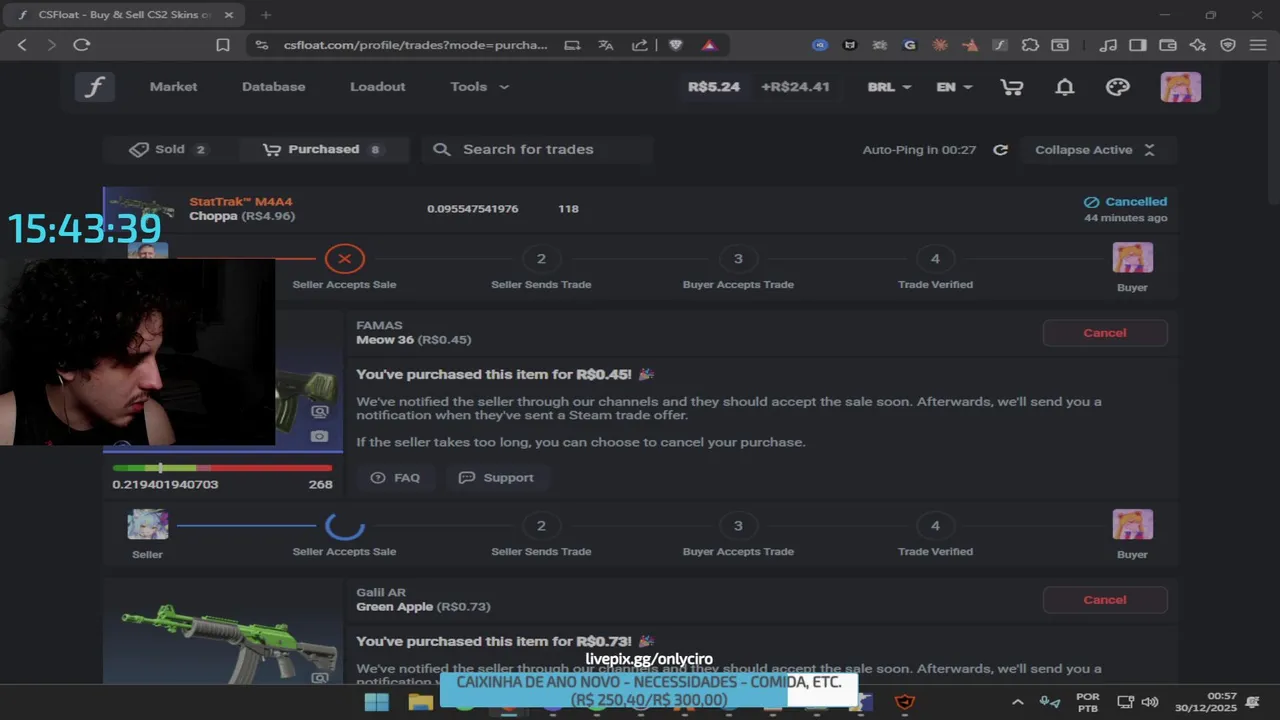Image resolution: width=1280 pixels, height=720 pixels.
Task: Change the EN language dropdown
Action: click(954, 87)
